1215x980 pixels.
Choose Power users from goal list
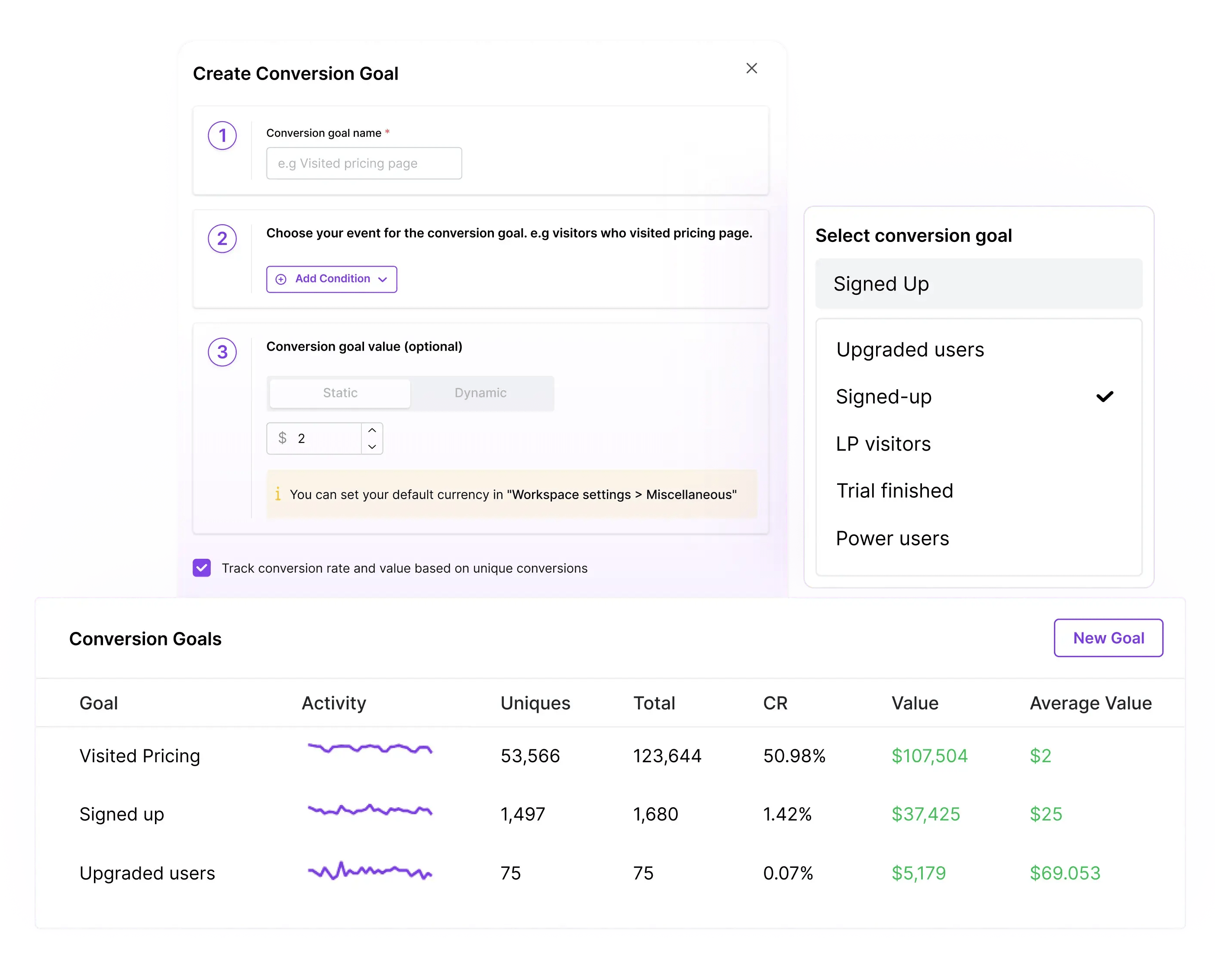[x=978, y=538]
